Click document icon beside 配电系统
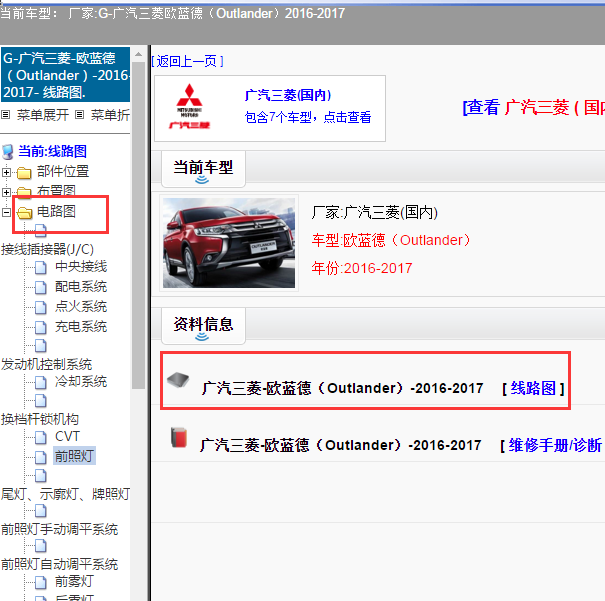 [41, 287]
